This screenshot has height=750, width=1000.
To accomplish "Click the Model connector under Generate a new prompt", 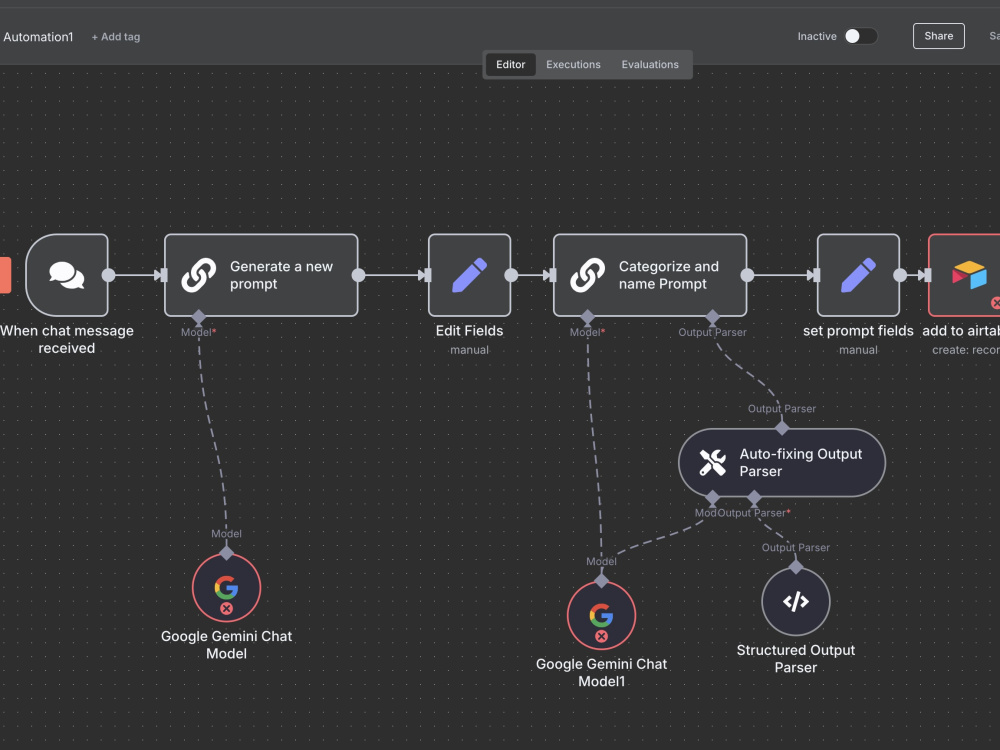I will pos(199,316).
